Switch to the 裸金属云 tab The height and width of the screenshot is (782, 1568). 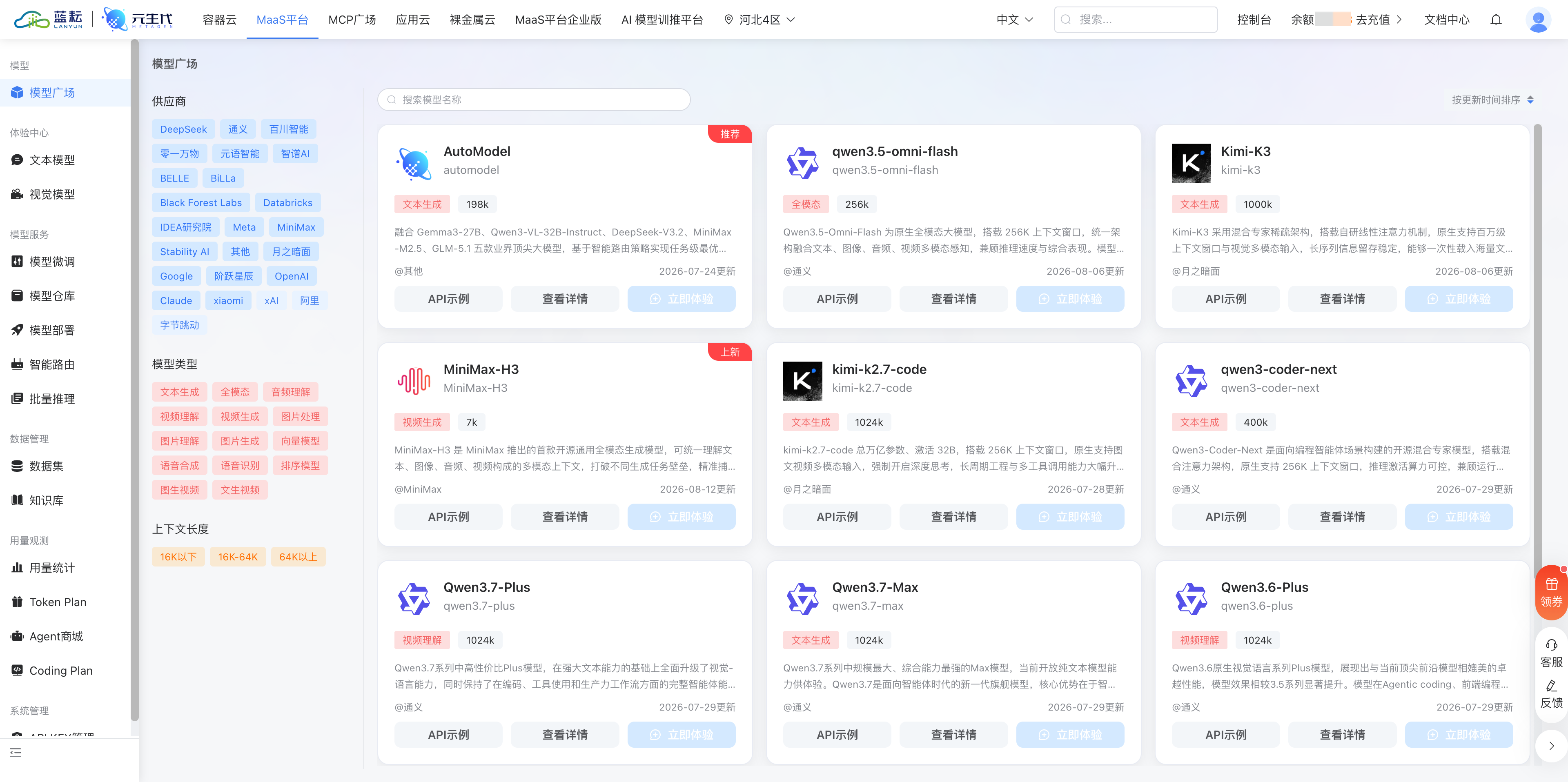coord(472,20)
